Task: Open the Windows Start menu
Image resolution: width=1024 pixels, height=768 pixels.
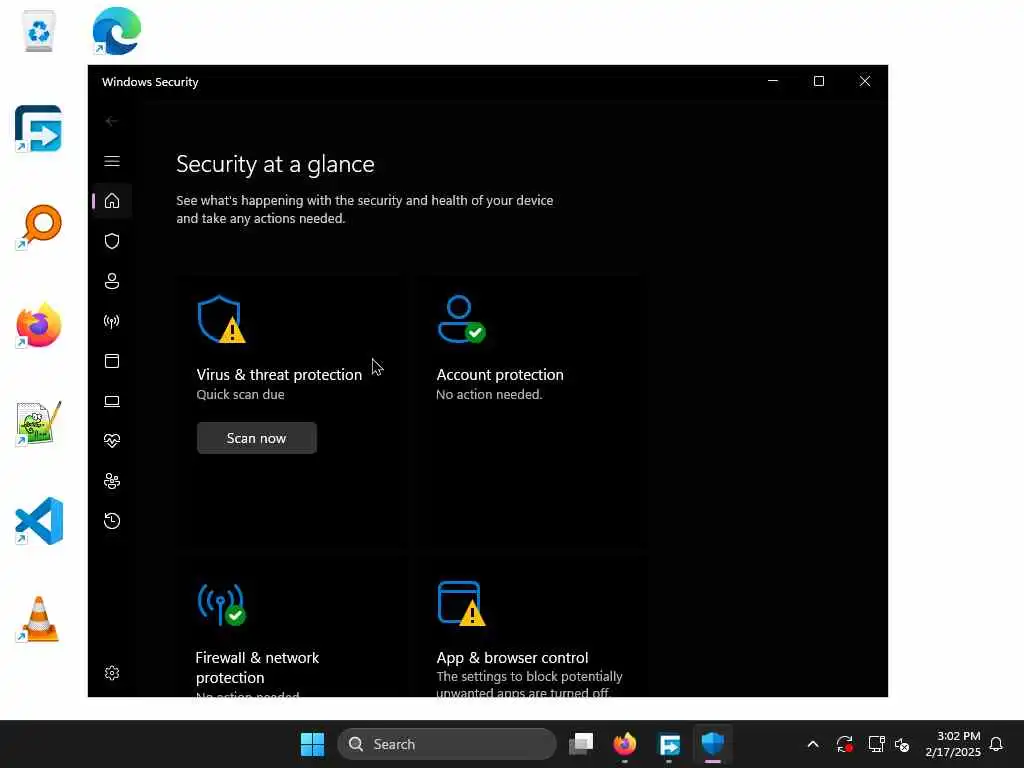Action: click(x=312, y=744)
